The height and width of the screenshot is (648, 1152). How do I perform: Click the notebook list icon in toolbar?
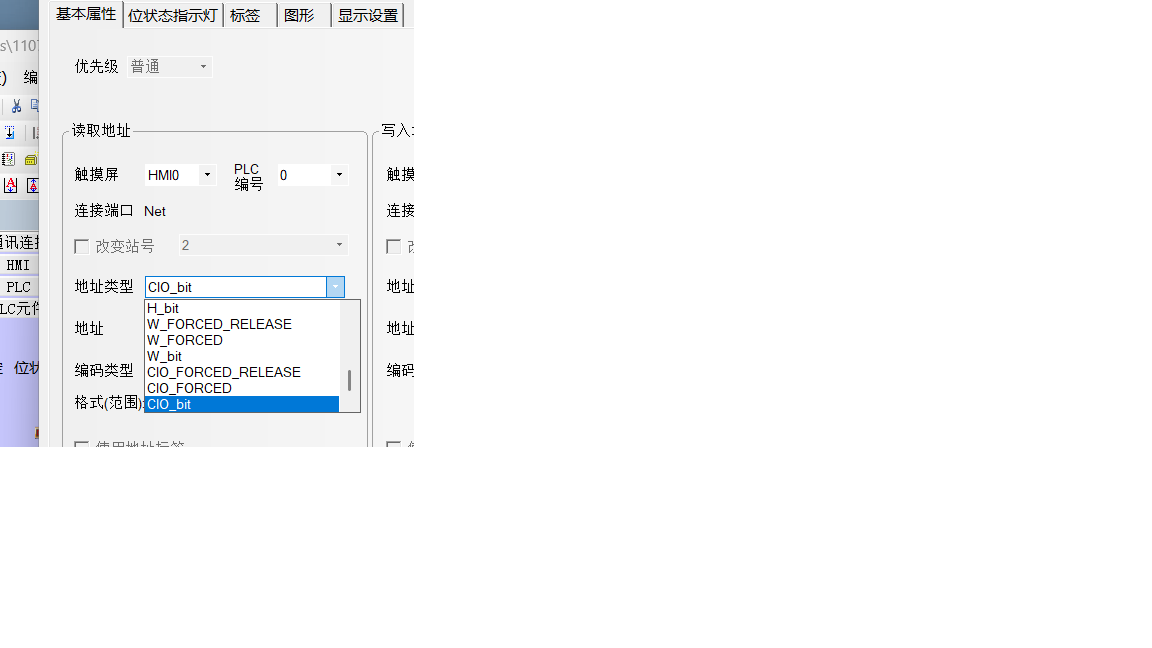coord(8,159)
